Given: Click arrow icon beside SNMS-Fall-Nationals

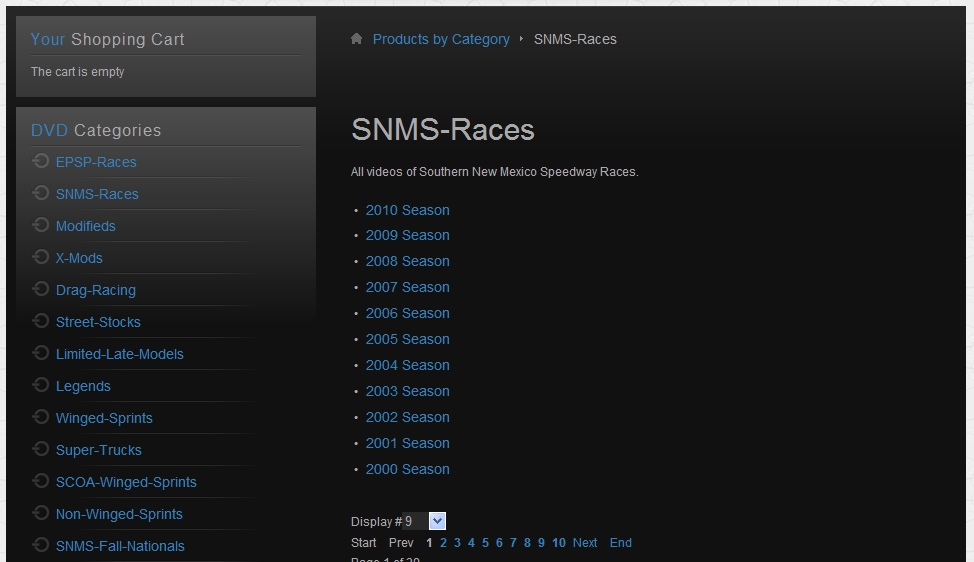Looking at the screenshot, I should click(40, 545).
